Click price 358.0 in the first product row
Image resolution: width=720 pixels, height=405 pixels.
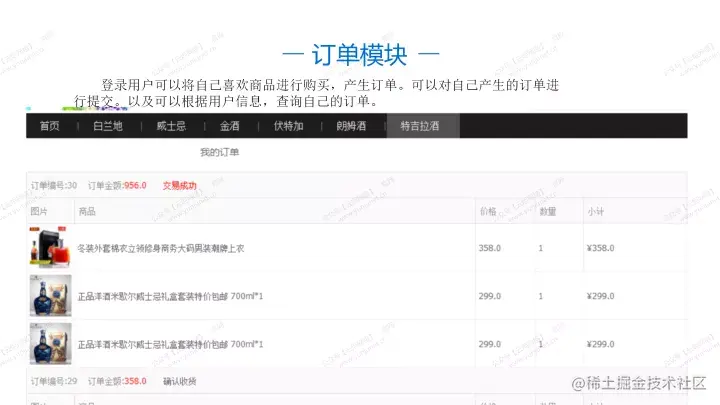(489, 248)
